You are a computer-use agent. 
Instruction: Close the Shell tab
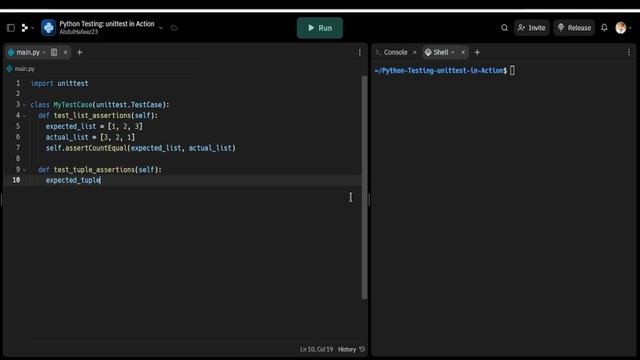(463, 52)
